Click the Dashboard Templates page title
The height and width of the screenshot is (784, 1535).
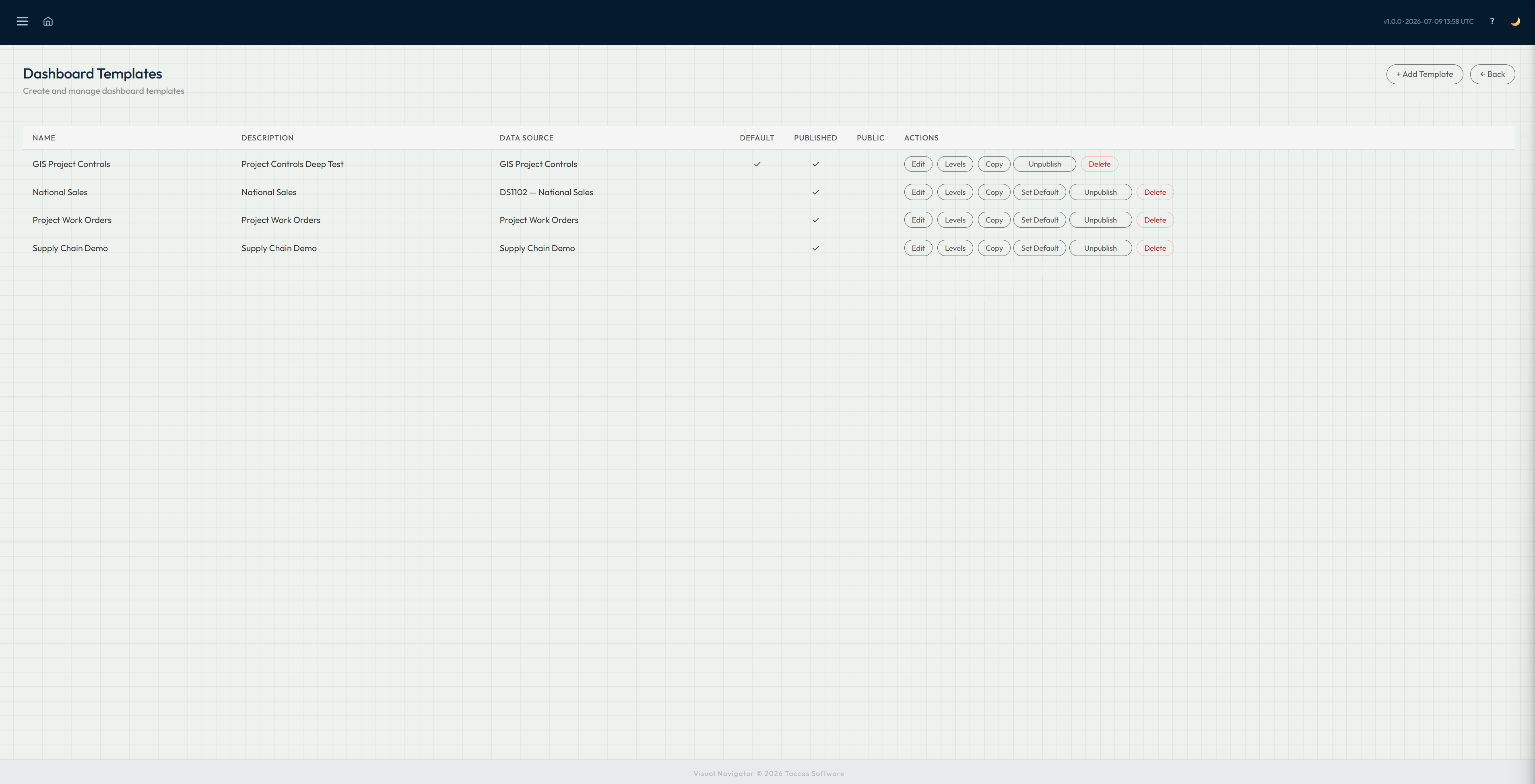point(92,74)
